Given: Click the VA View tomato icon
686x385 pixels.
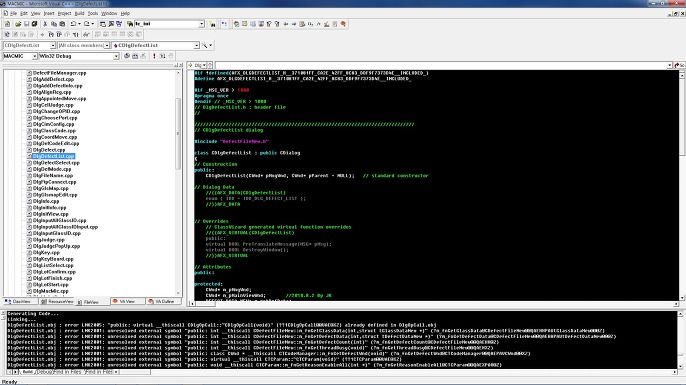Looking at the screenshot, I should click(115, 301).
